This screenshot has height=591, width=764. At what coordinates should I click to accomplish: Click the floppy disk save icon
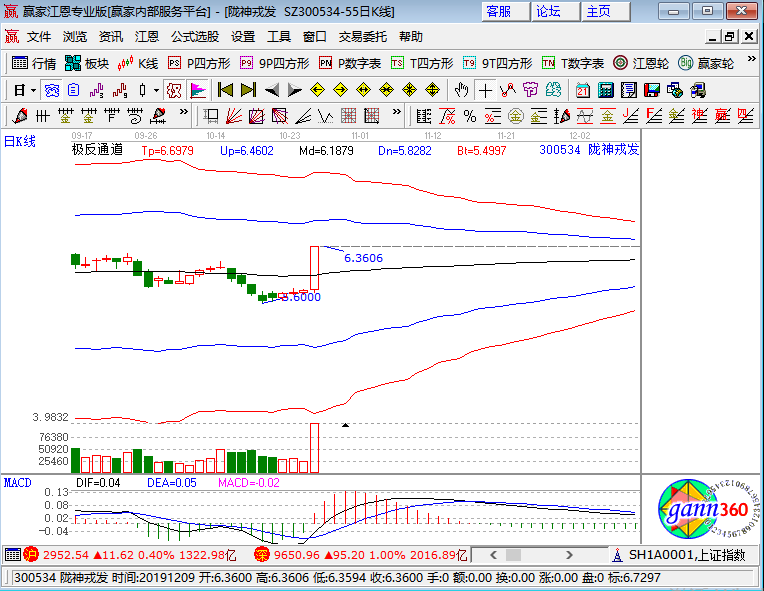pos(651,90)
